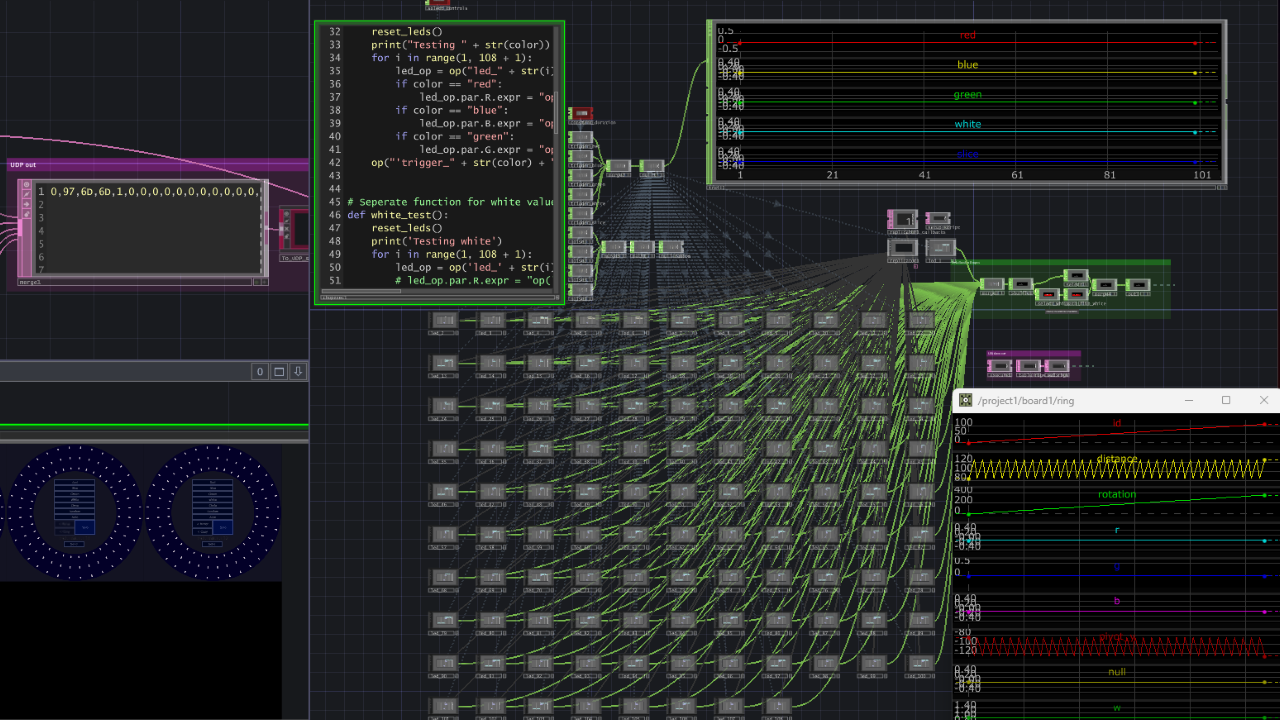Open right LED ring preview
This screenshot has width=1280, height=720.
212,512
